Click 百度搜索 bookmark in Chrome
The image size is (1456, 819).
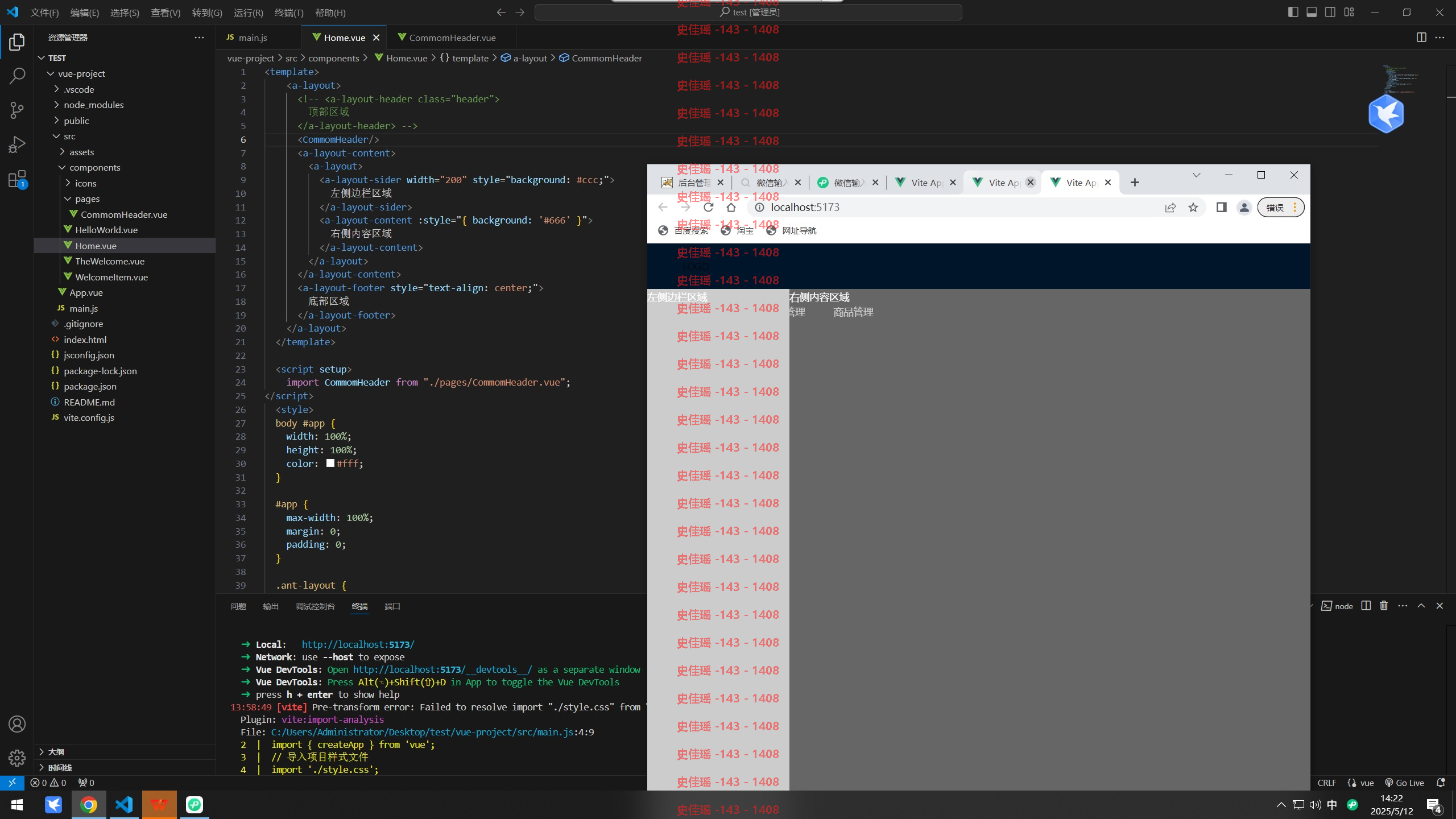684,230
